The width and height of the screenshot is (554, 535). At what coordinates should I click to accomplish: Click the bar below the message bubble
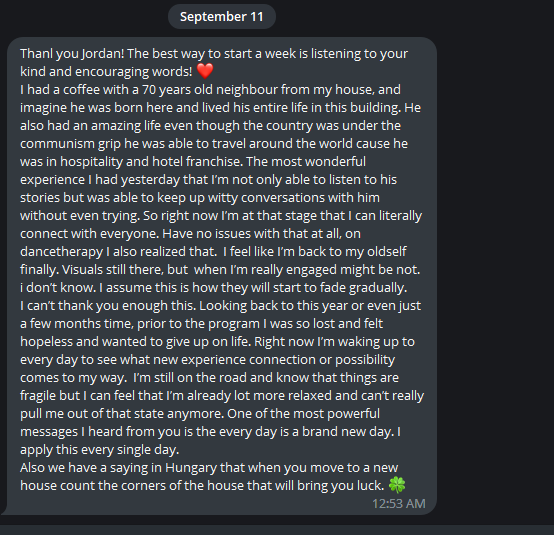[277, 530]
